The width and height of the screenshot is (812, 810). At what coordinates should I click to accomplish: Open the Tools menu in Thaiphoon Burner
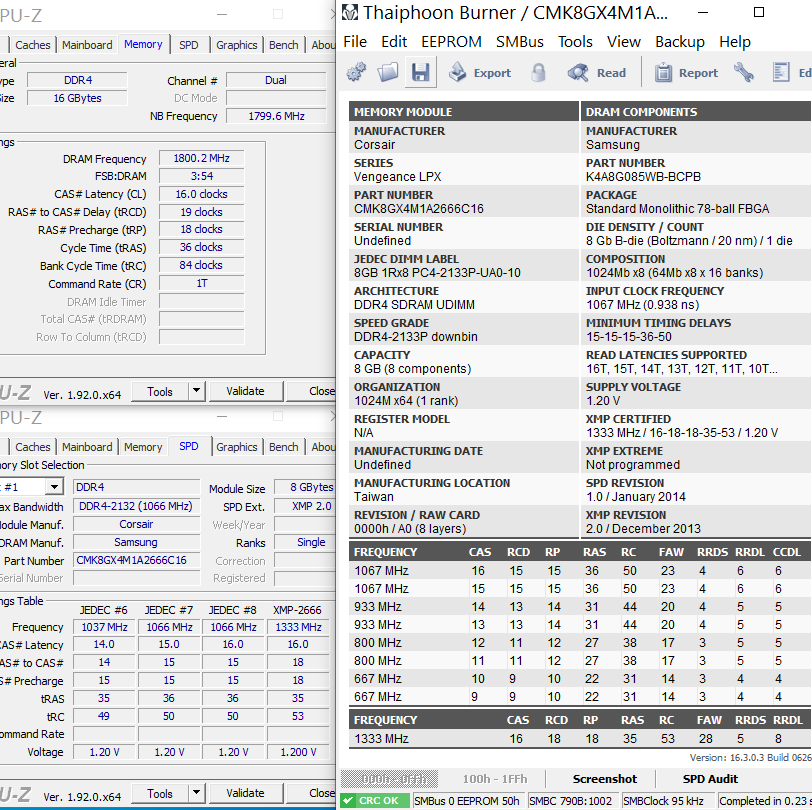point(575,41)
